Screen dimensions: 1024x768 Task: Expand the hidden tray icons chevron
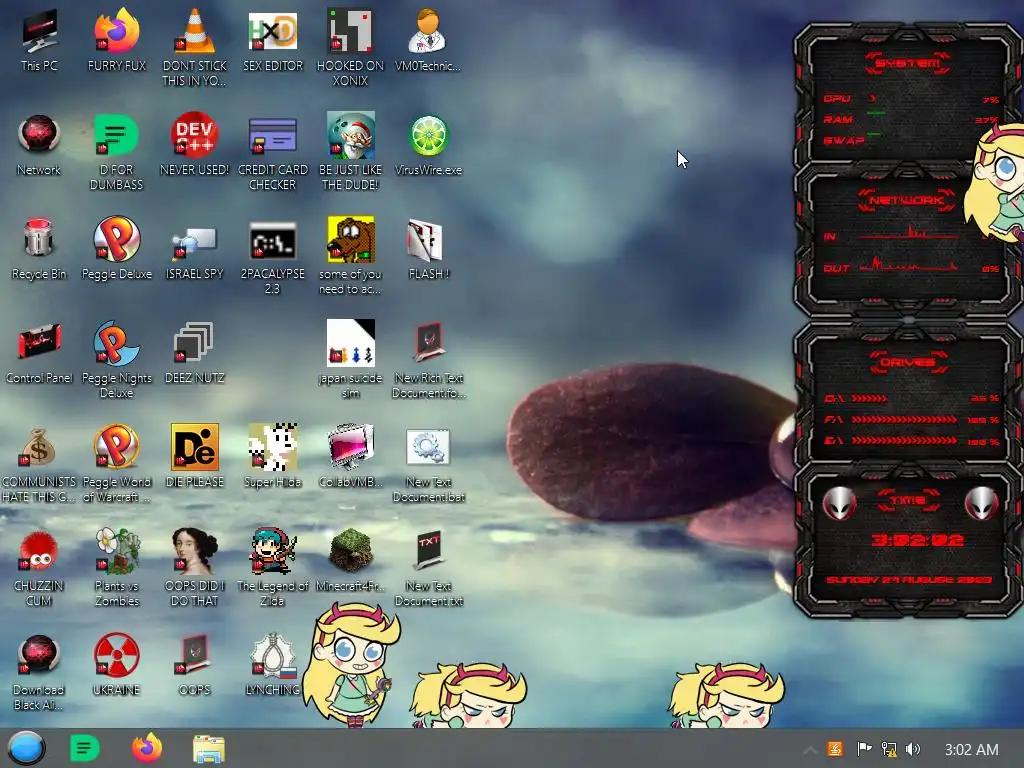(x=810, y=750)
